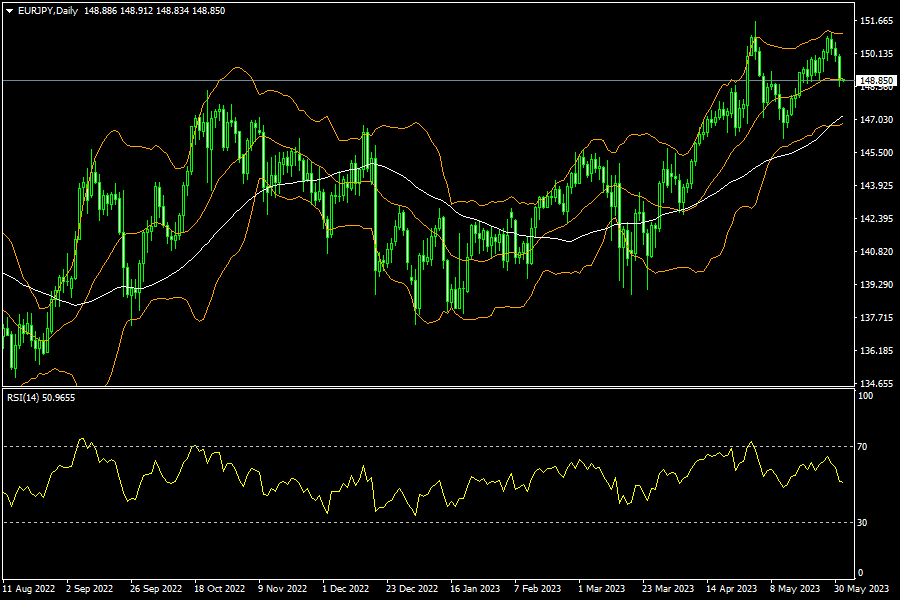The height and width of the screenshot is (600, 900).
Task: Select the 7 Feb 2023 date label
Action: click(x=537, y=589)
